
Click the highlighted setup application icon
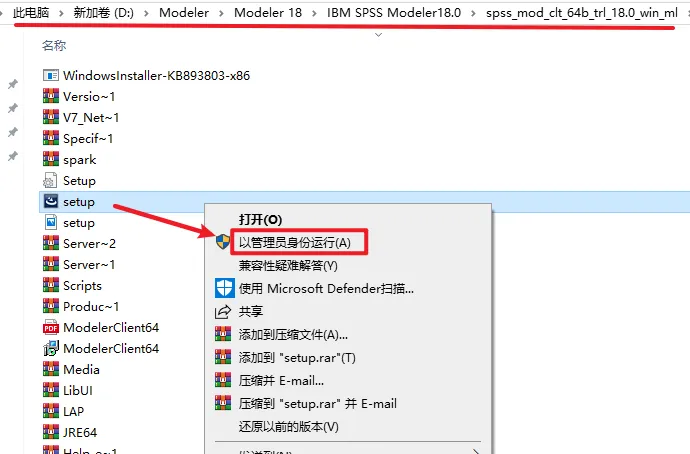(x=51, y=201)
